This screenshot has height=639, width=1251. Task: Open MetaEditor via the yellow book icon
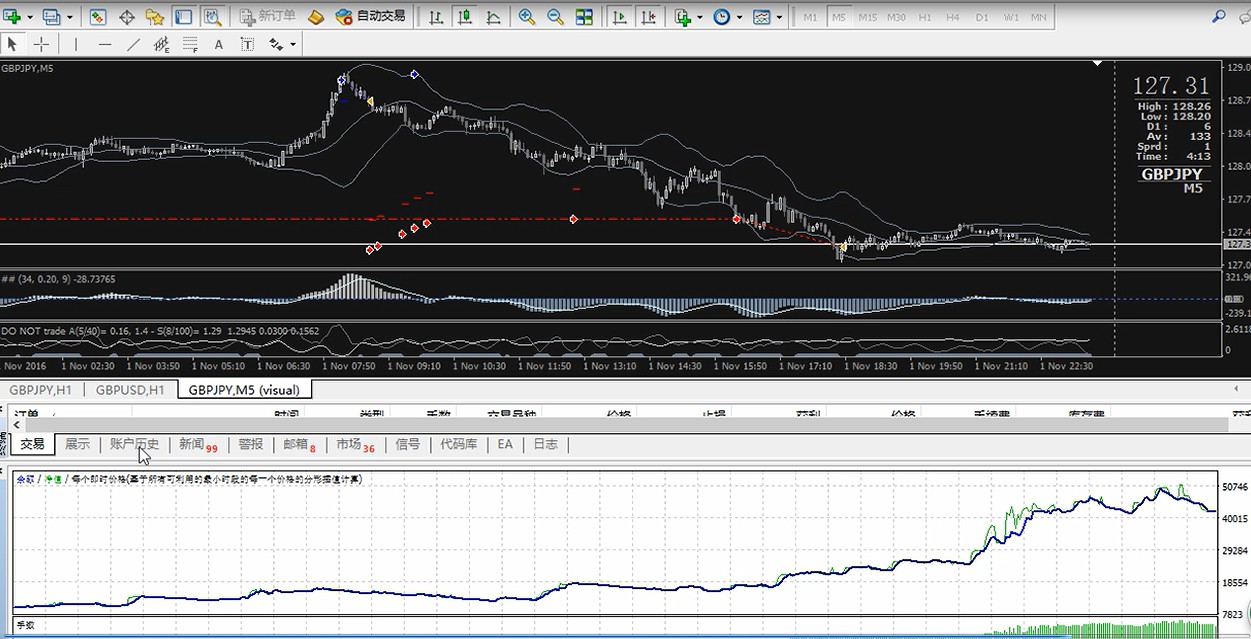pyautogui.click(x=315, y=17)
